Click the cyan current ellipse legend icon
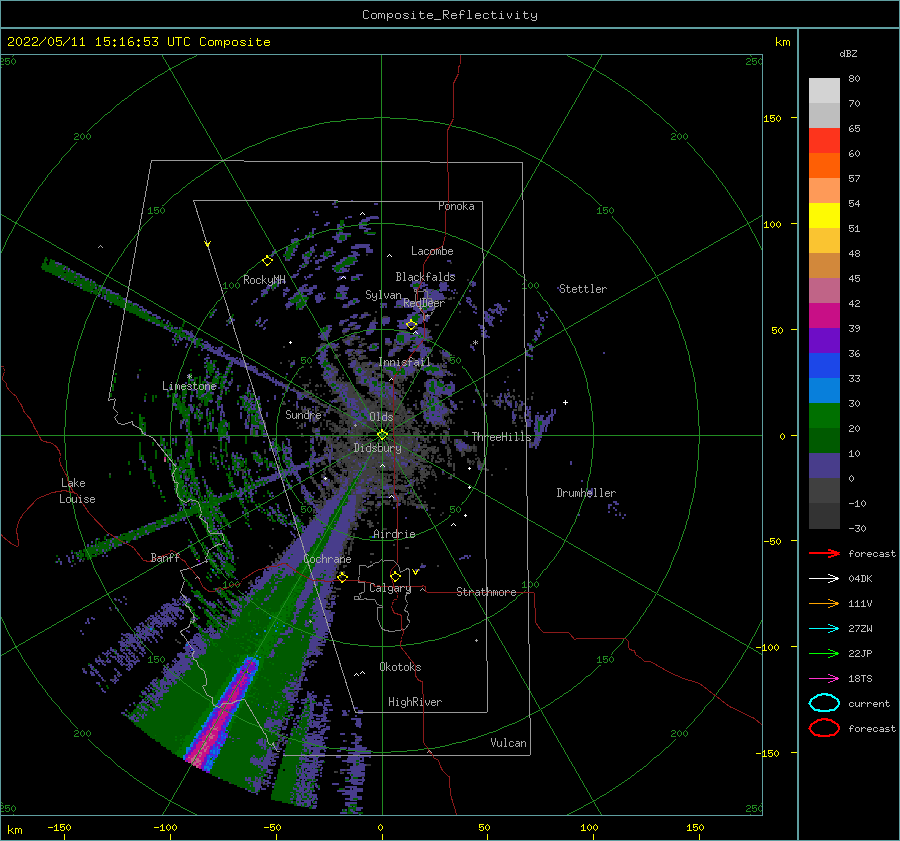The image size is (900, 841). point(824,703)
